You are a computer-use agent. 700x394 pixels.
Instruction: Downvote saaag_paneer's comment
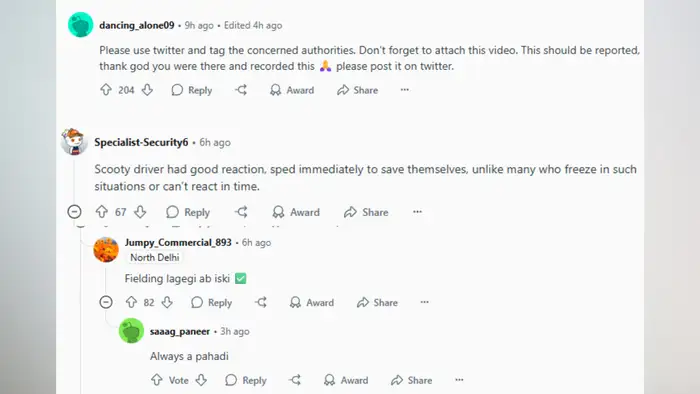[x=201, y=380]
